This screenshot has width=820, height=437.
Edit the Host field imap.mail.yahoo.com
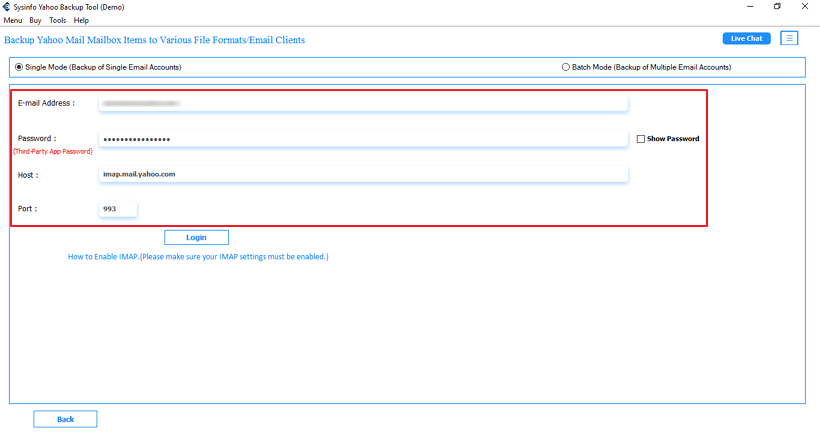pyautogui.click(x=363, y=174)
